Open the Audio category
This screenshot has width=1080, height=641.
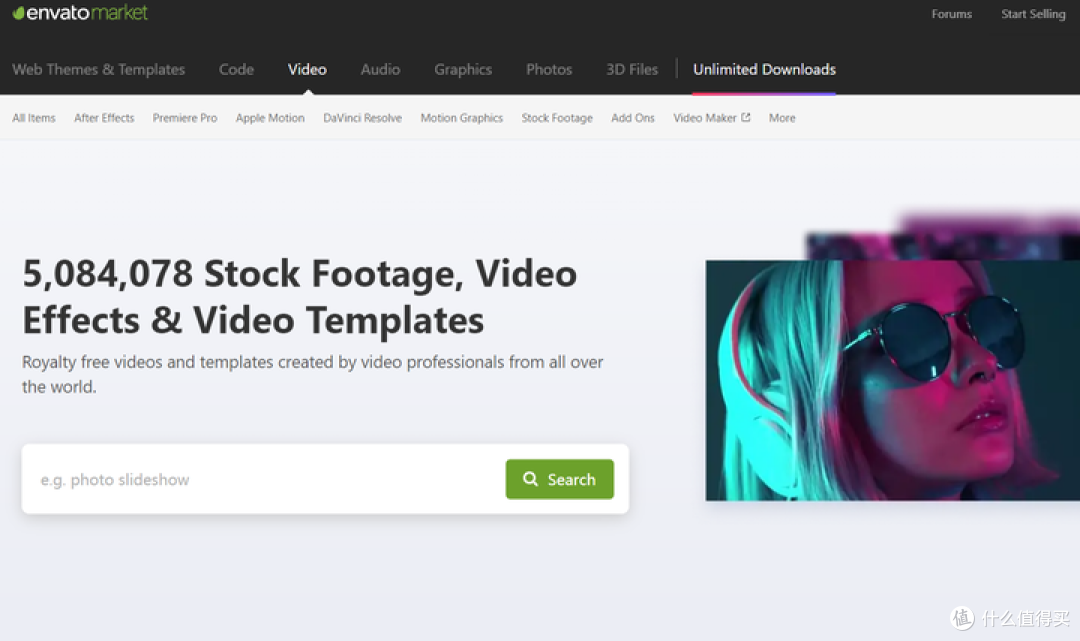pos(380,70)
